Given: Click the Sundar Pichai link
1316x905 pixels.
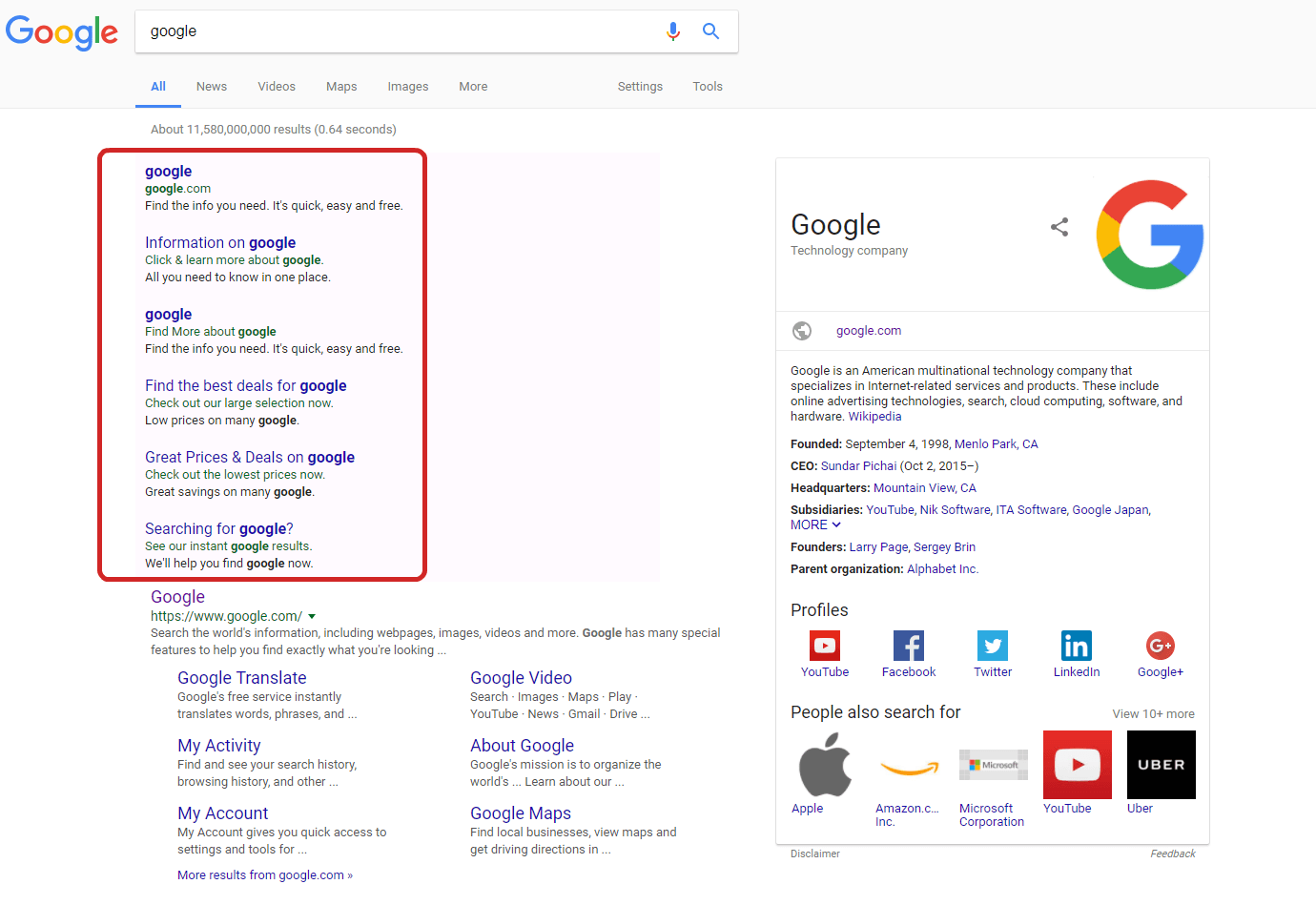Looking at the screenshot, I should click(x=858, y=466).
